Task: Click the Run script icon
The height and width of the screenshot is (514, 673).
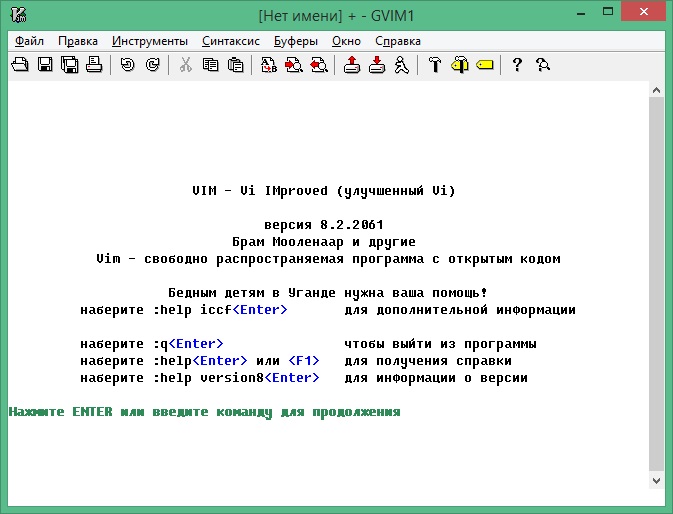Action: point(402,65)
